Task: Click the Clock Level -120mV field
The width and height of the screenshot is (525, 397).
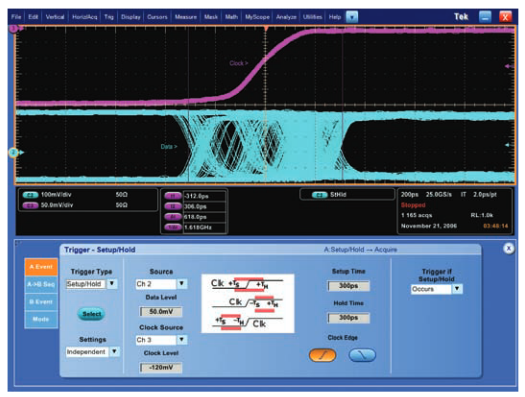Action: click(161, 368)
